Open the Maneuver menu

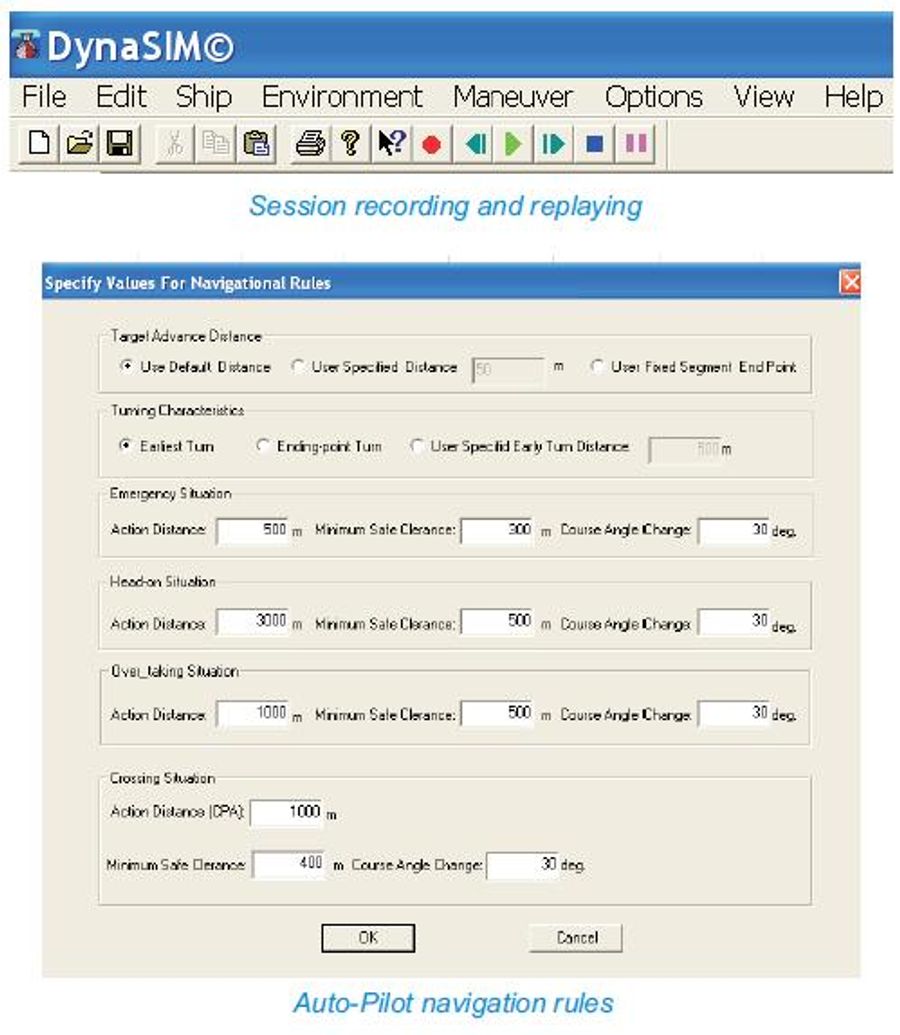coord(512,97)
